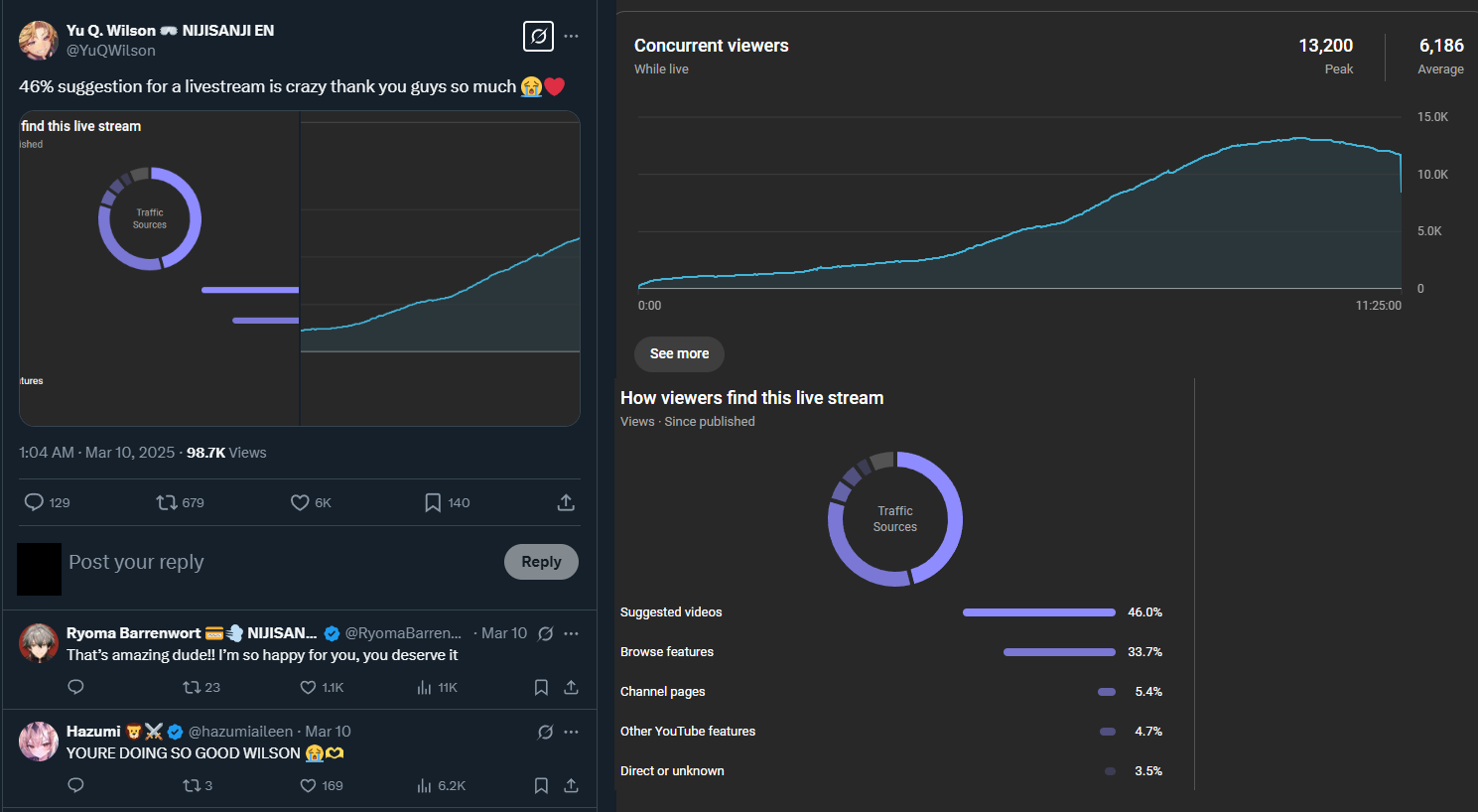Open more options on Hazumi's reply
Screen dimensions: 1478x812
coord(571,732)
